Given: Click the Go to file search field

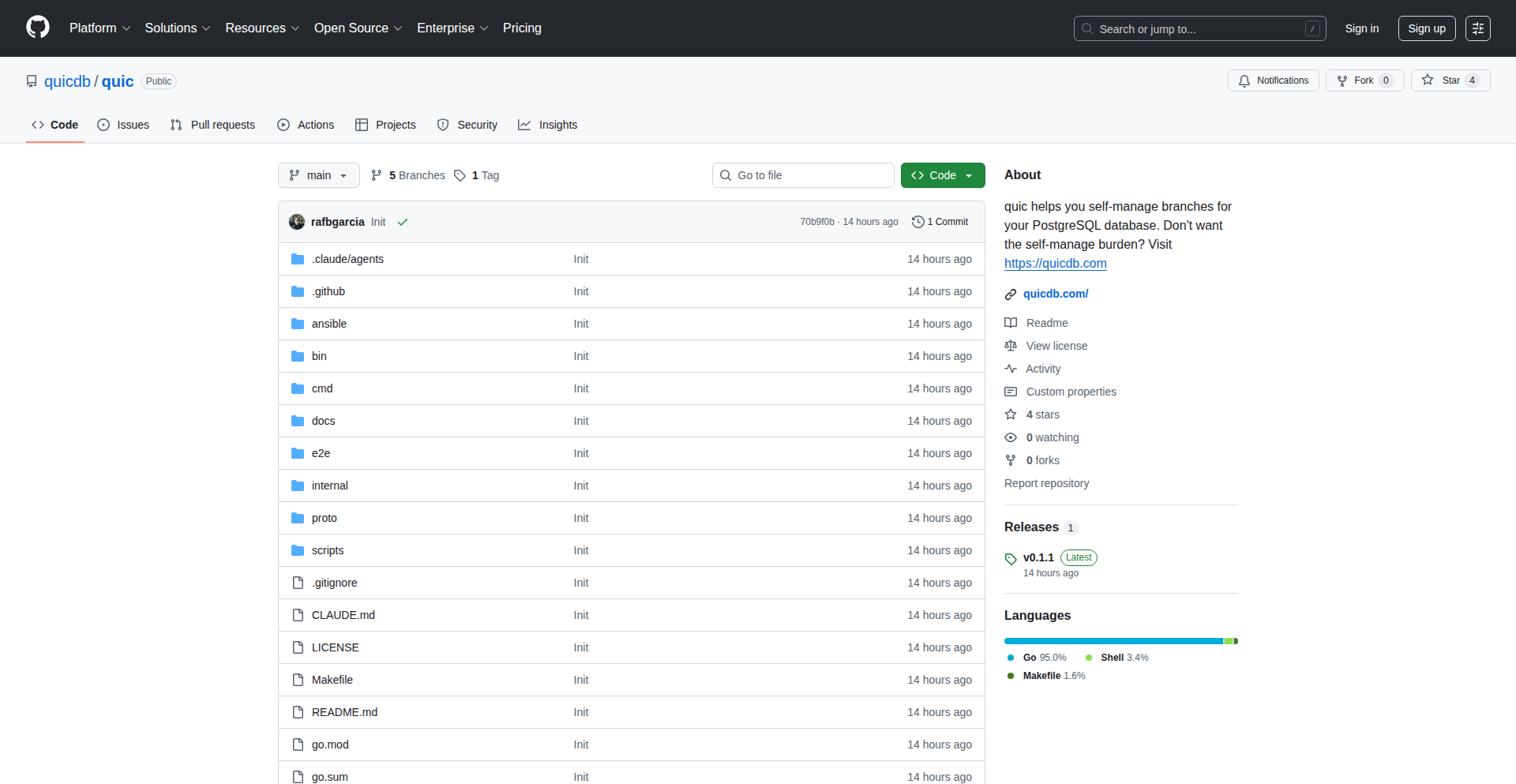Looking at the screenshot, I should click(x=803, y=175).
